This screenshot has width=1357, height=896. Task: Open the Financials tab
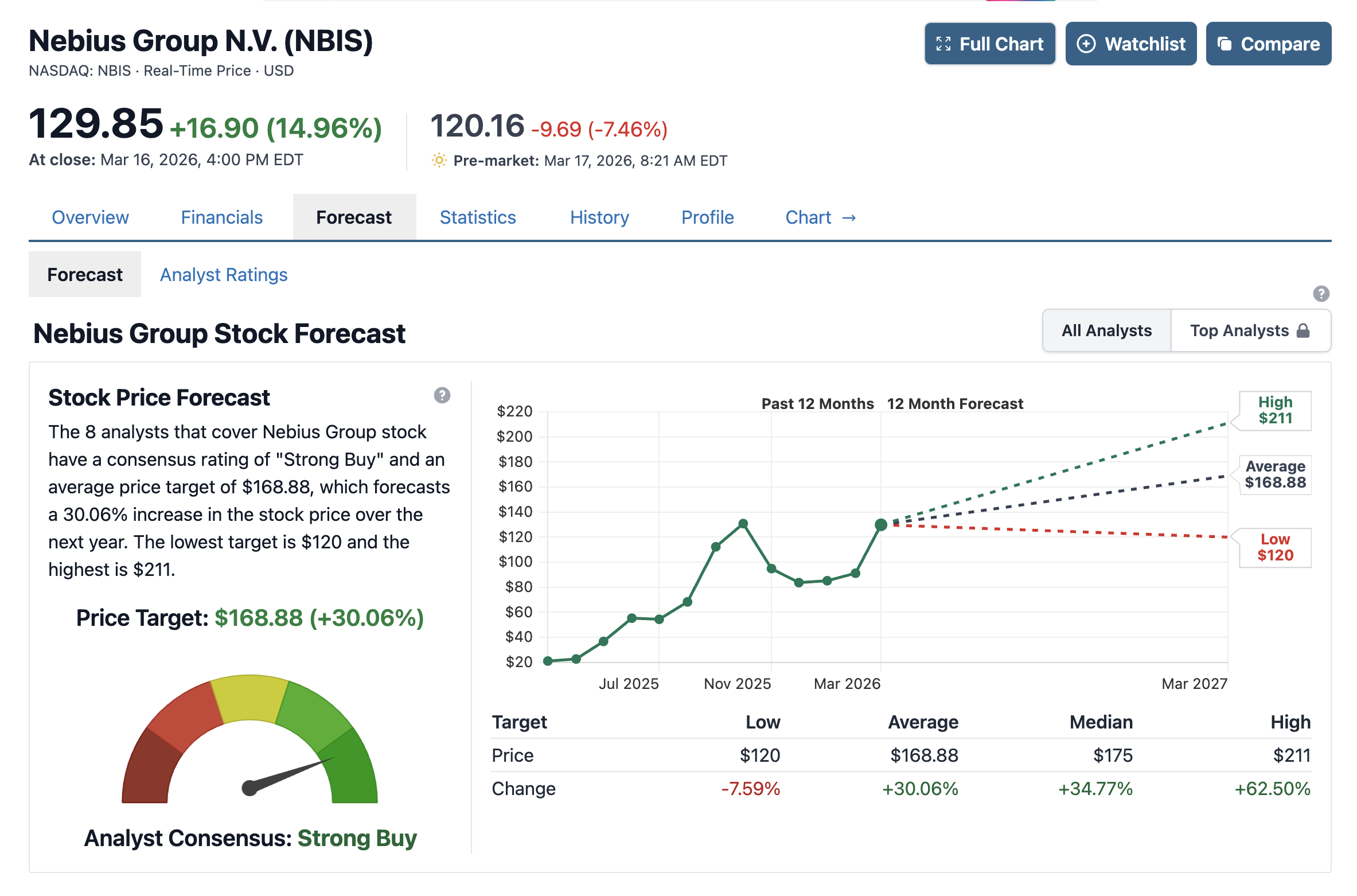tap(222, 217)
